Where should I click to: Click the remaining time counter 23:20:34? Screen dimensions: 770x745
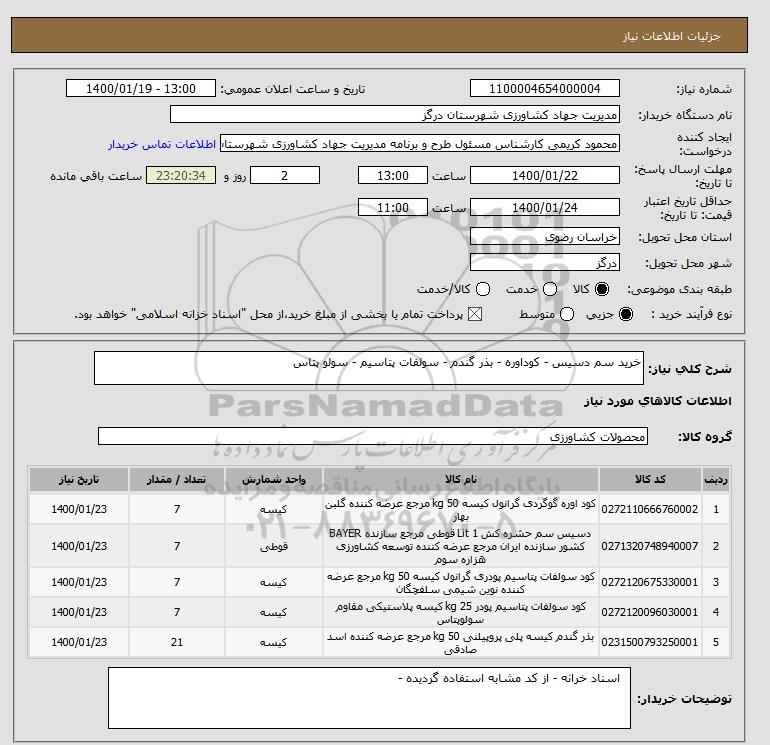[181, 175]
